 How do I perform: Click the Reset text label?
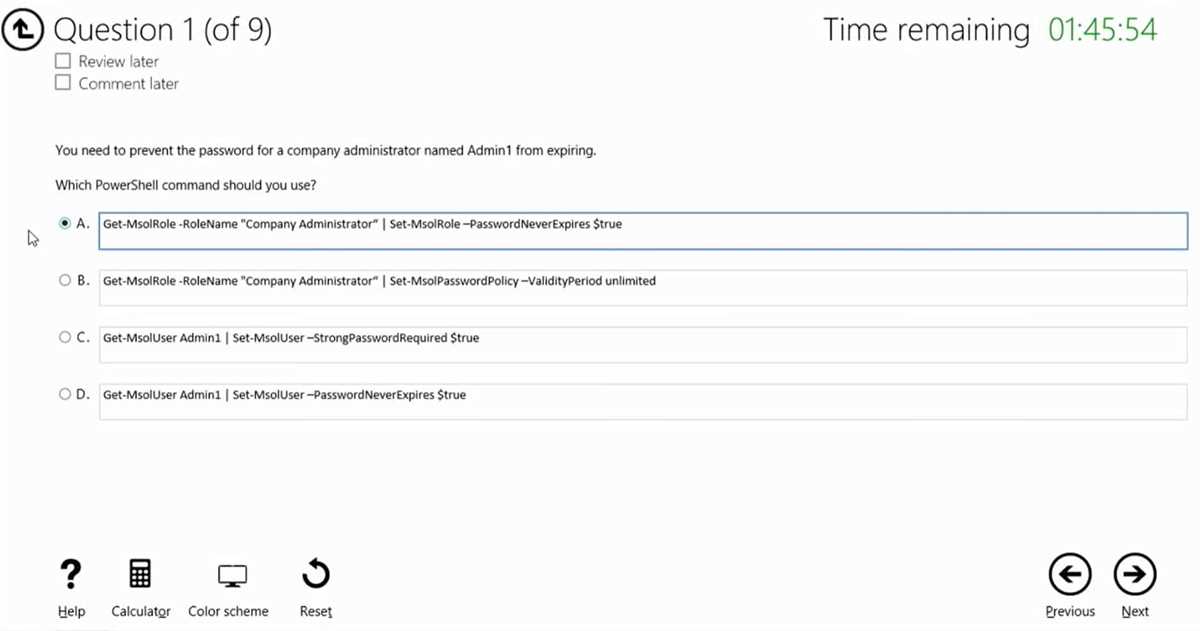[x=316, y=611]
